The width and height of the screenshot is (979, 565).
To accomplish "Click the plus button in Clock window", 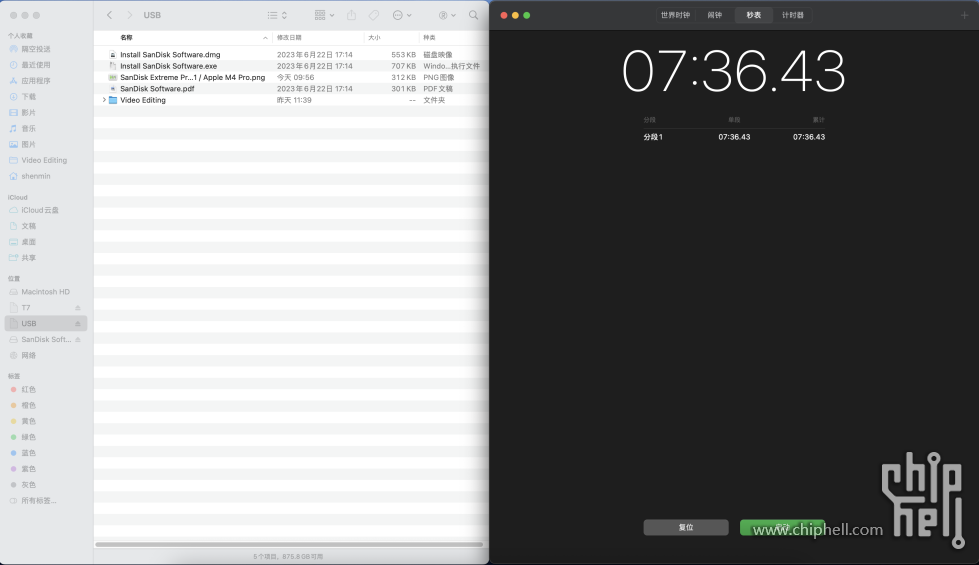I will [964, 15].
